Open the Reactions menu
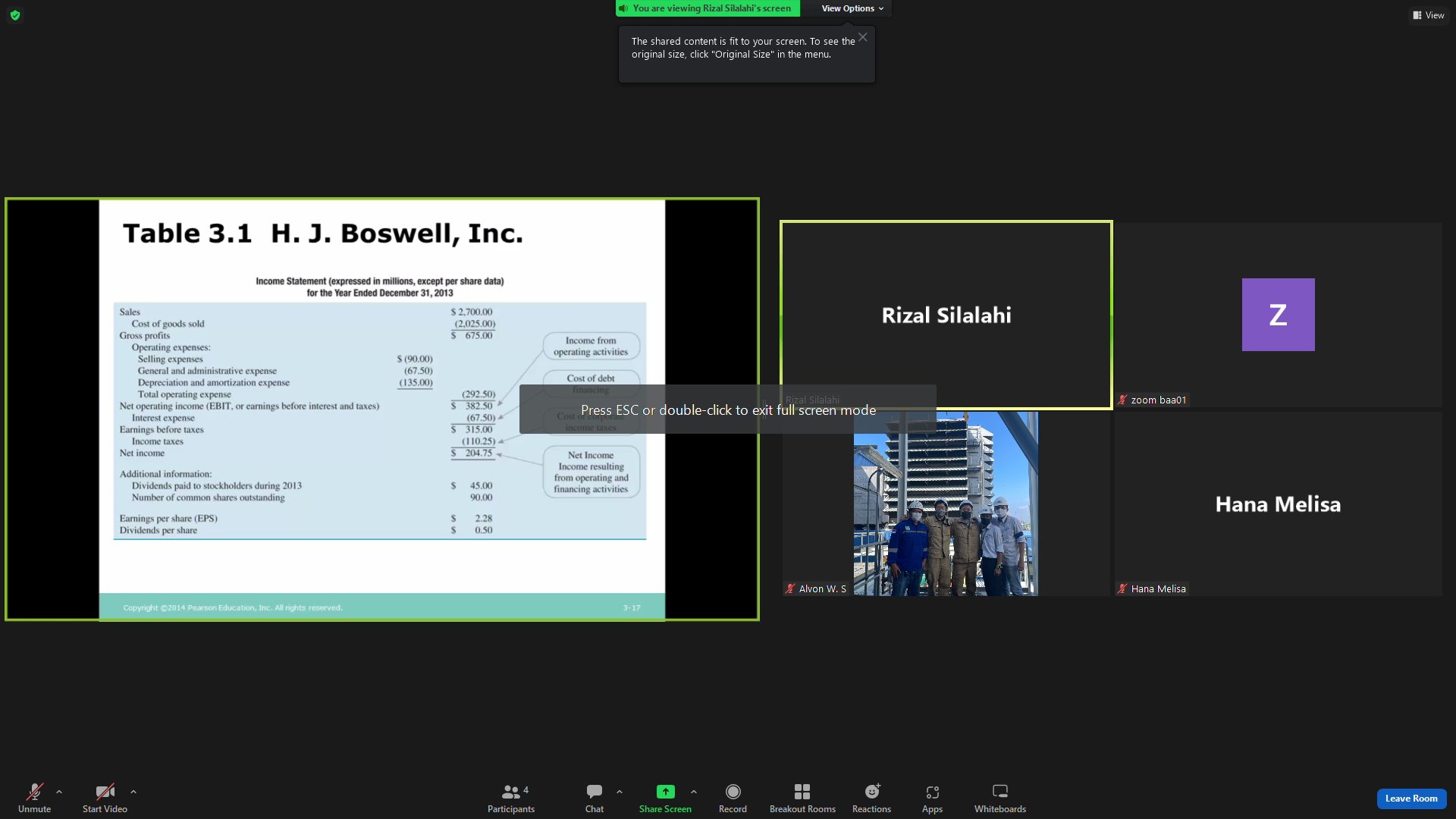This screenshot has width=1456, height=819. click(x=871, y=798)
